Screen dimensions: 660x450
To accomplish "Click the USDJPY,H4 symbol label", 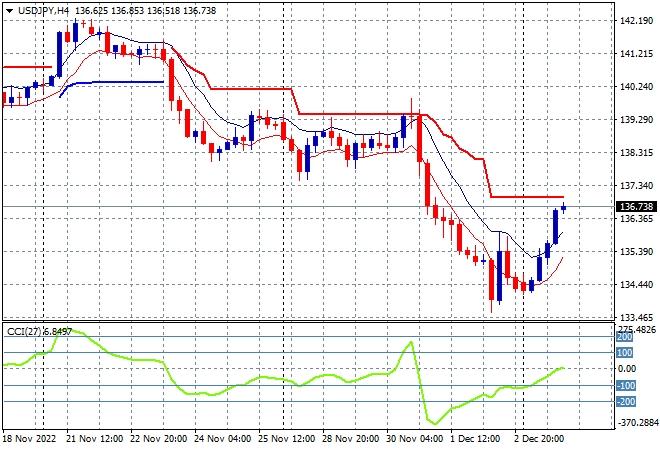I will (43, 11).
